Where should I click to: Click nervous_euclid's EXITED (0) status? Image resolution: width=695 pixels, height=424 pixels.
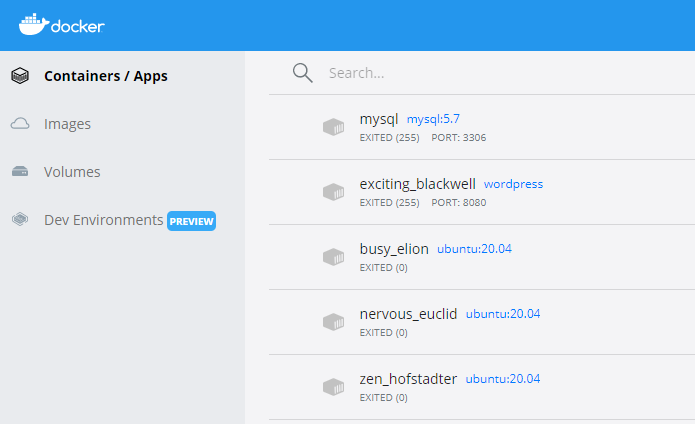click(x=383, y=333)
